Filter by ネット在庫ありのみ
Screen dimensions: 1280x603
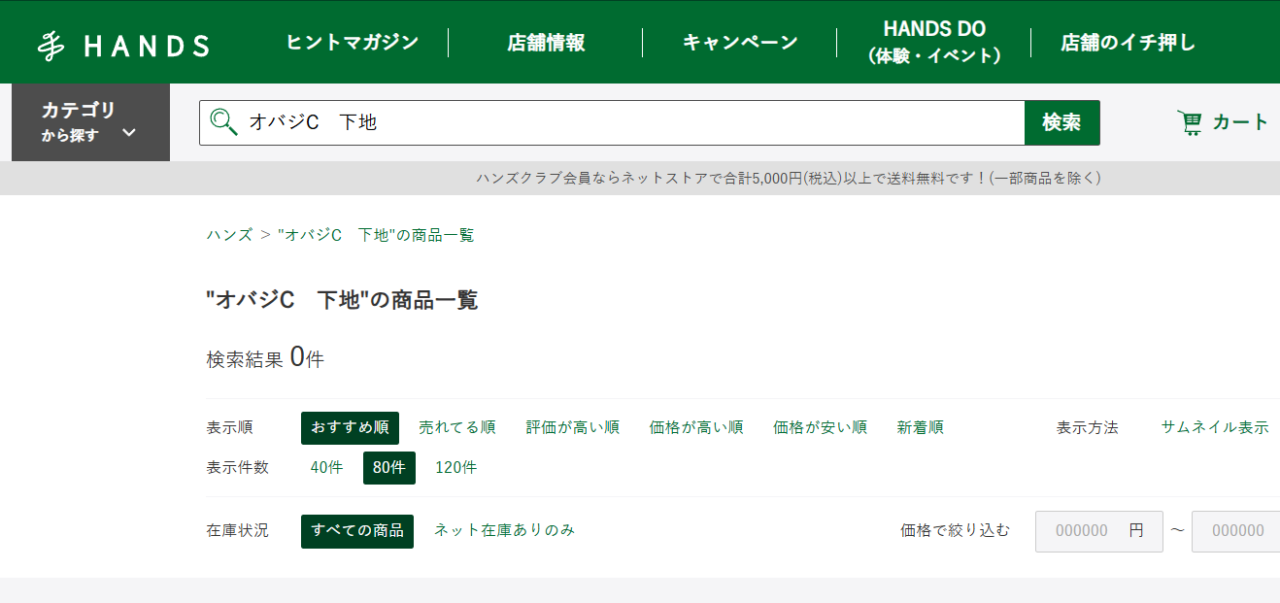tap(504, 530)
